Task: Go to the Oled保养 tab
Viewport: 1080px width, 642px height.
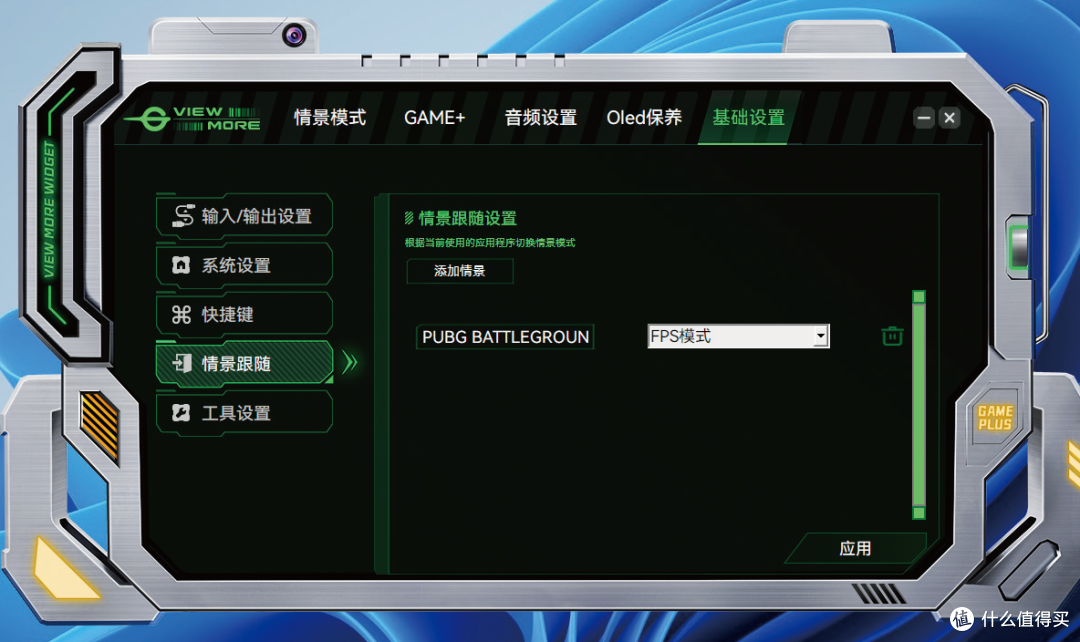Action: point(644,118)
